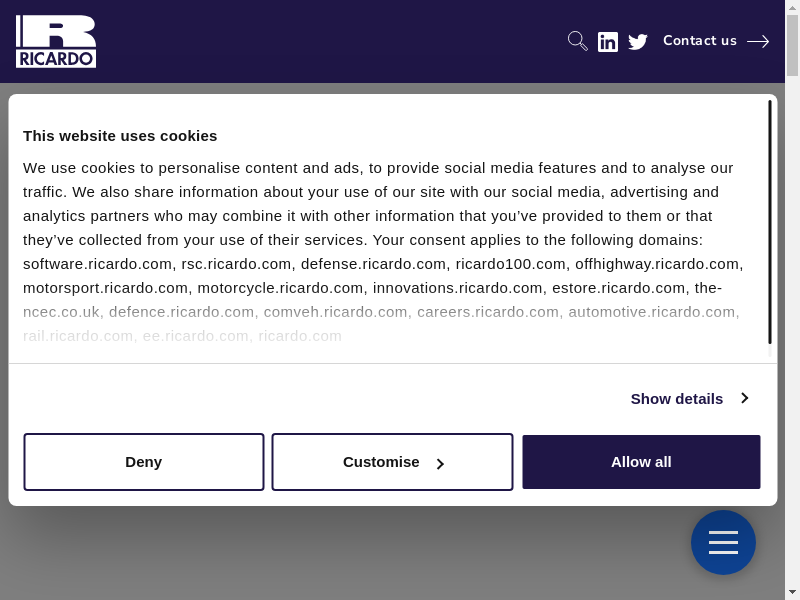This screenshot has width=800, height=600.
Task: Open search with the magnifier icon
Action: (577, 41)
